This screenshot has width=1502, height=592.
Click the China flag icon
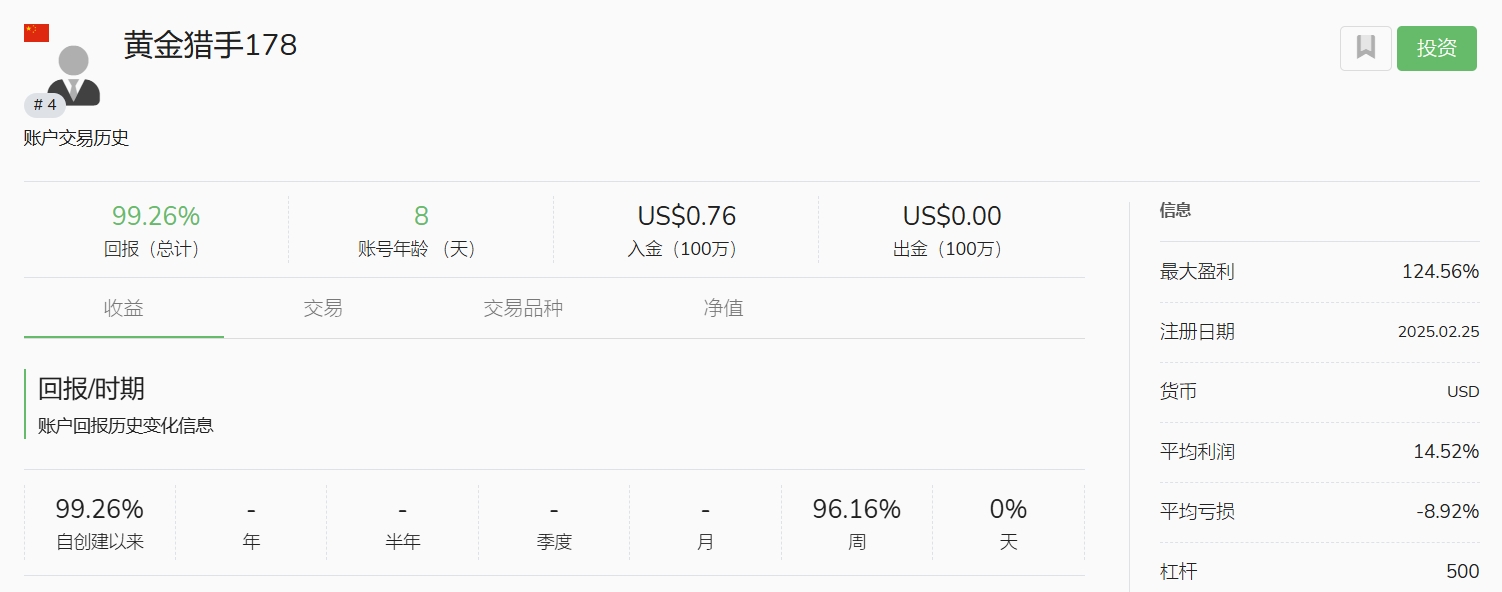(x=37, y=33)
